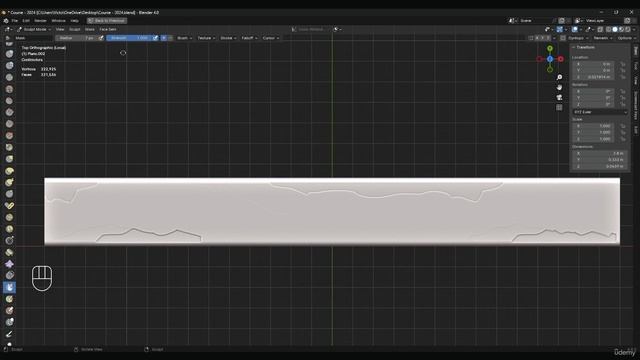640x360 pixels.
Task: Open the Brush settings dropdown
Action: [184, 38]
